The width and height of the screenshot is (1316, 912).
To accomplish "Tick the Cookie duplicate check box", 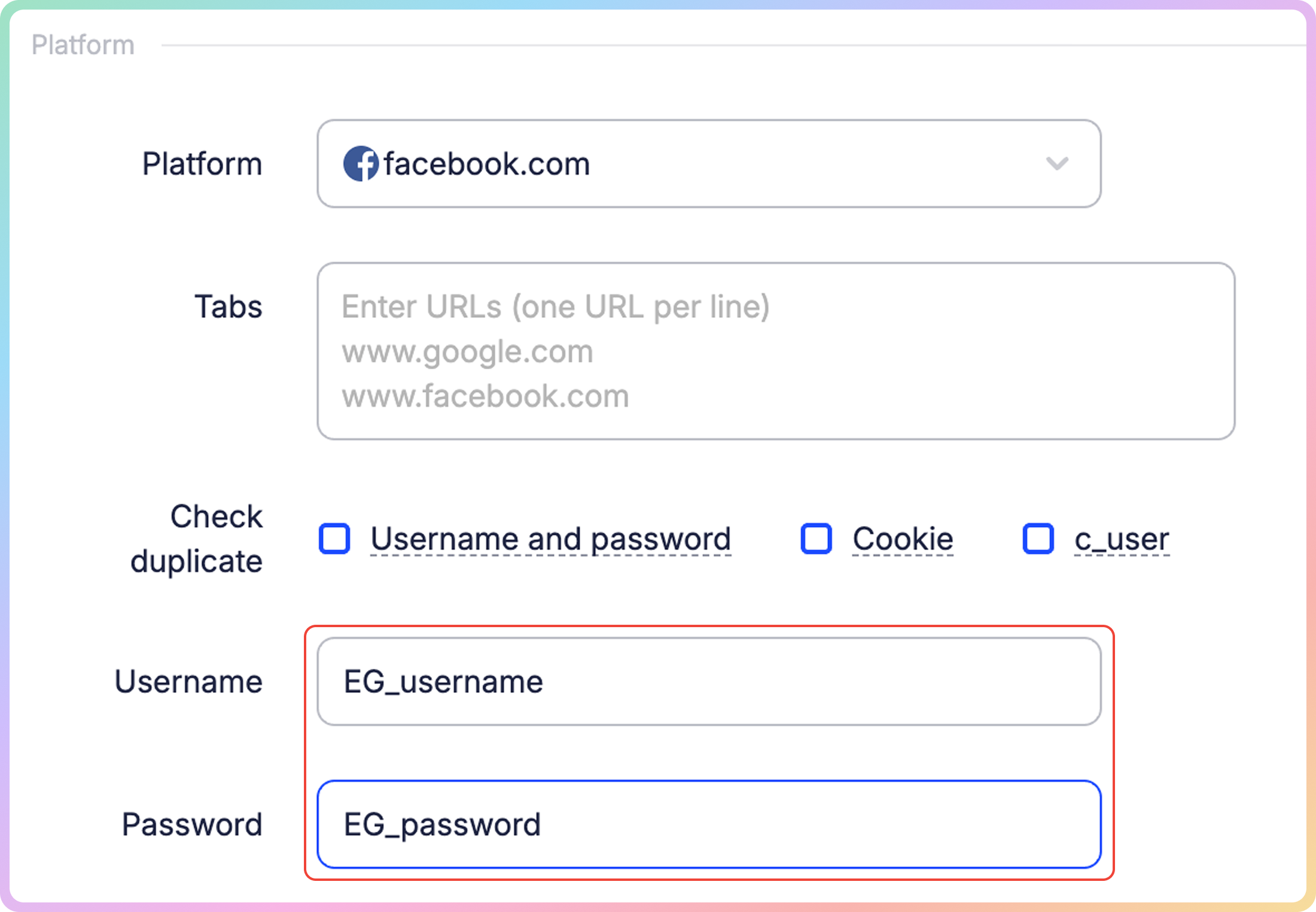I will tap(817, 539).
